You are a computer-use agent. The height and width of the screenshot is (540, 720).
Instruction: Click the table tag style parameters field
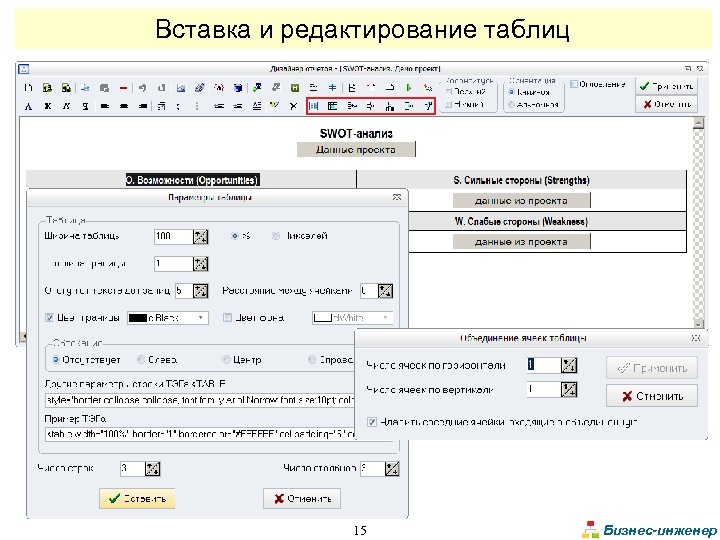pos(200,400)
